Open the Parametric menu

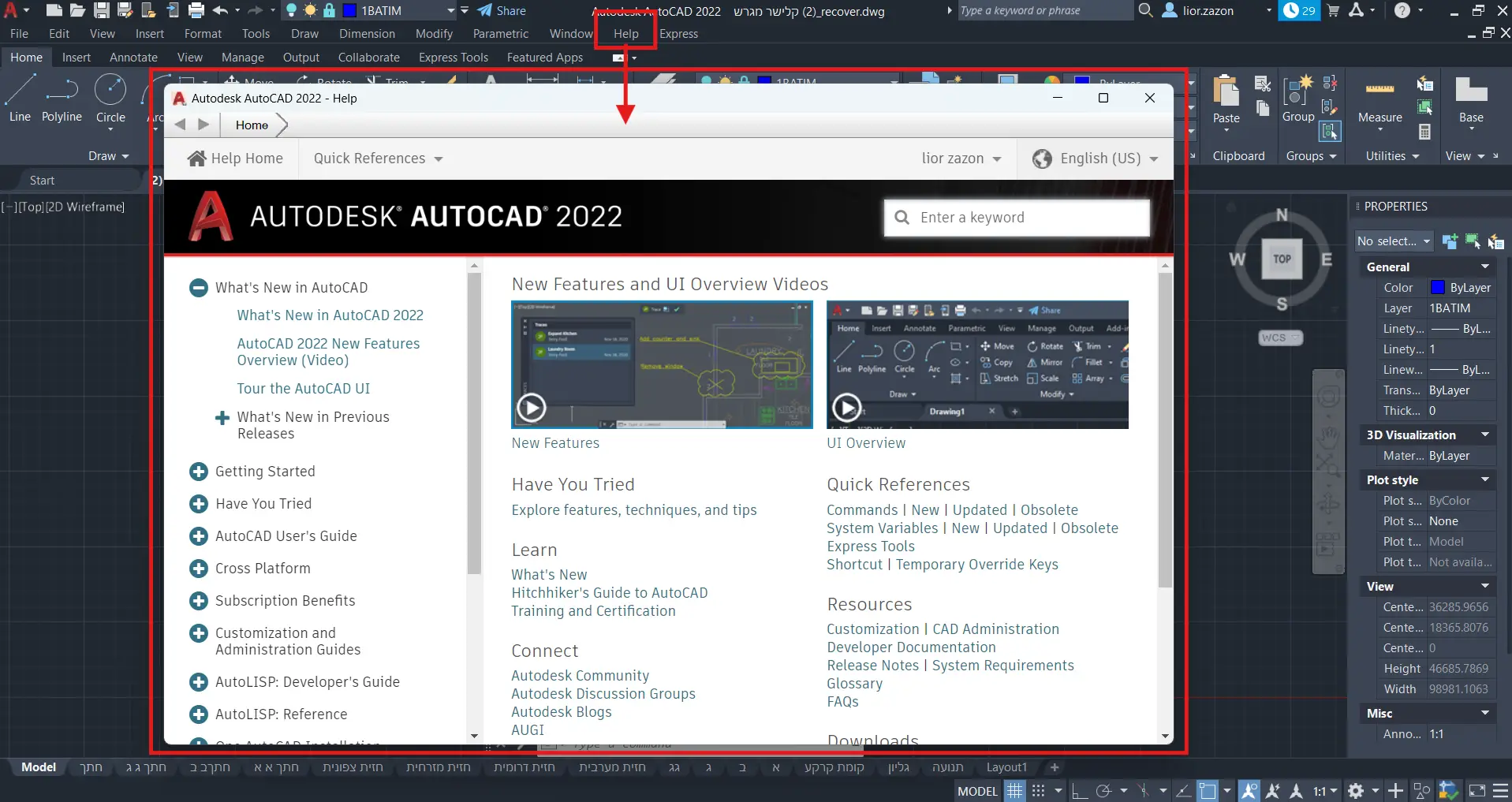pyautogui.click(x=501, y=34)
